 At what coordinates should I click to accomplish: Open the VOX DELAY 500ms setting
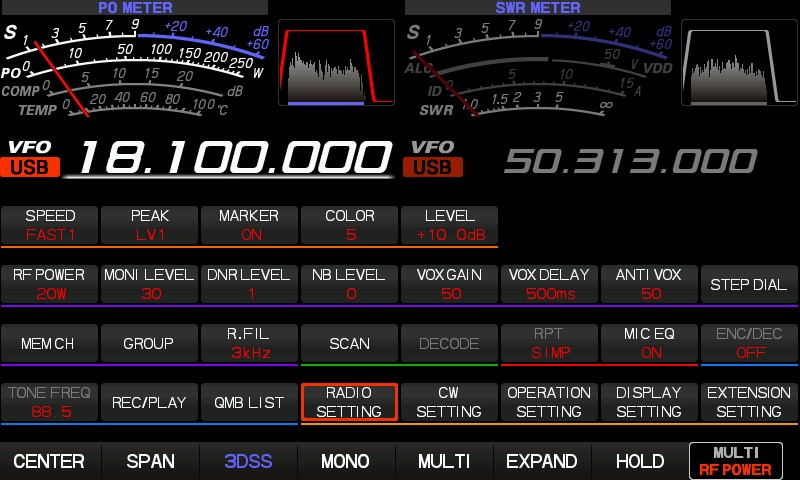[549, 284]
